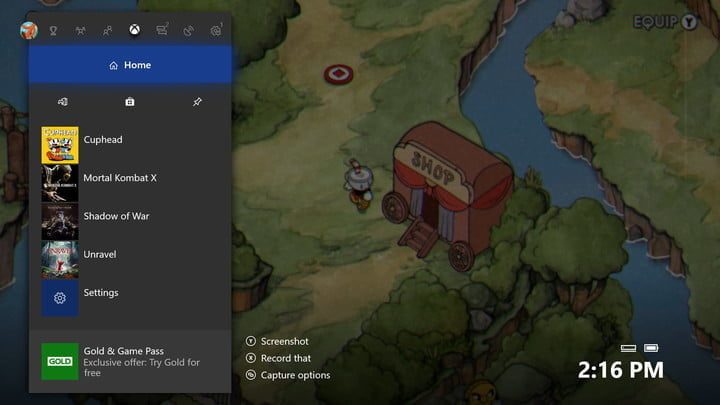720x405 pixels.
Task: Launch Cuphead from recent list
Action: [102, 140]
